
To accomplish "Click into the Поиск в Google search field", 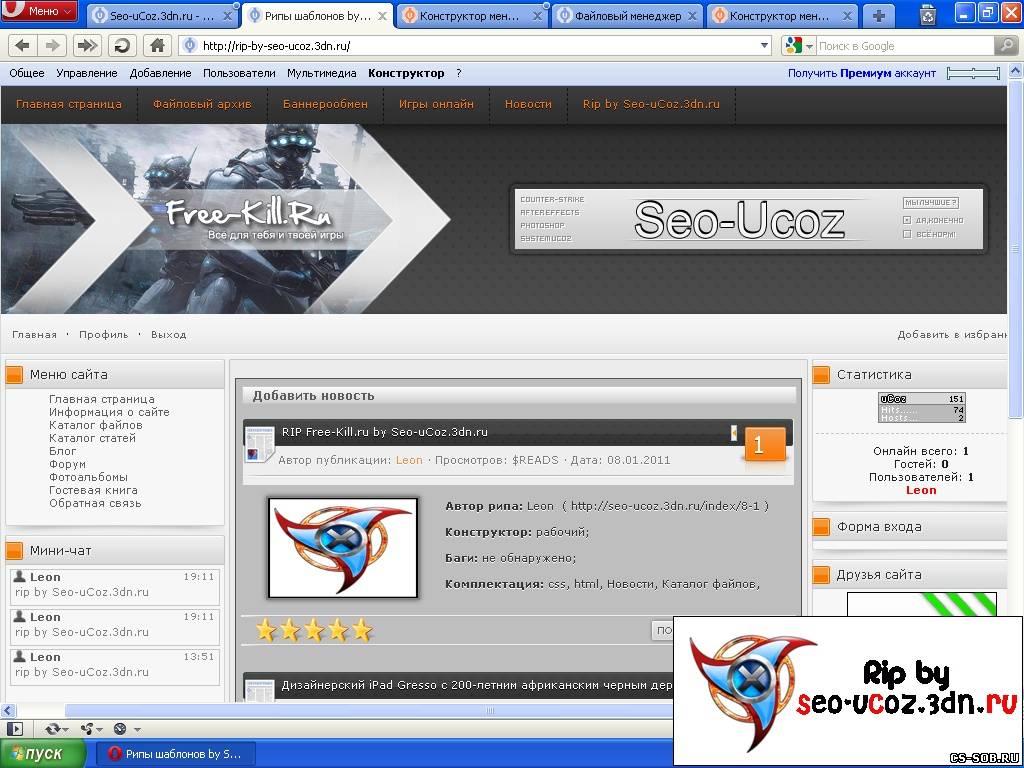I will pyautogui.click(x=904, y=46).
